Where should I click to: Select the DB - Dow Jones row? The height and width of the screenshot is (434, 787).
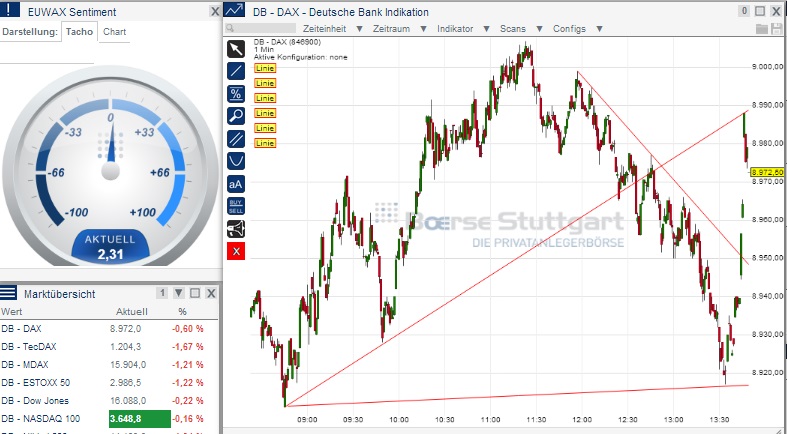pyautogui.click(x=109, y=401)
